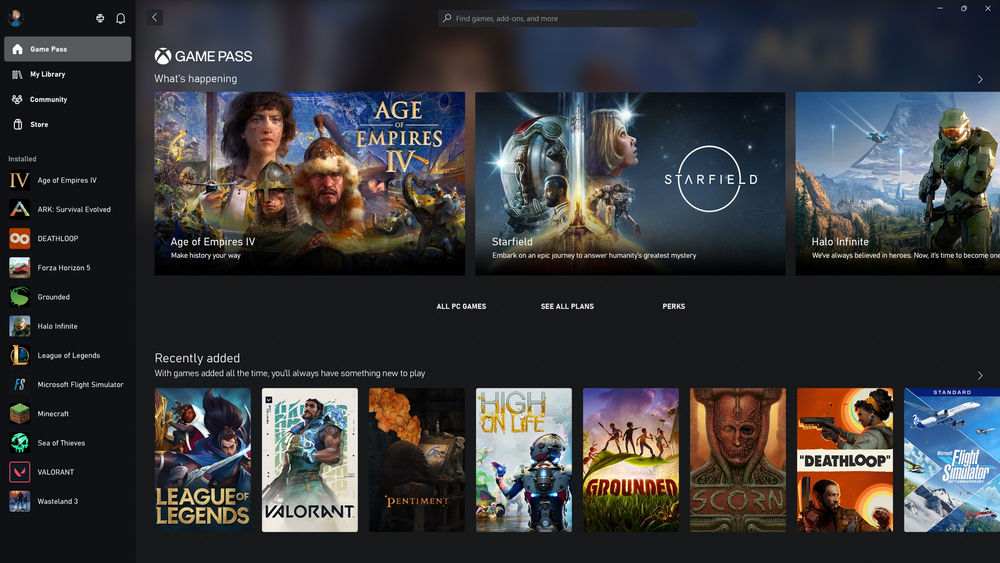
Task: Select VALORANT in the Installed sidebar
Action: coord(55,472)
